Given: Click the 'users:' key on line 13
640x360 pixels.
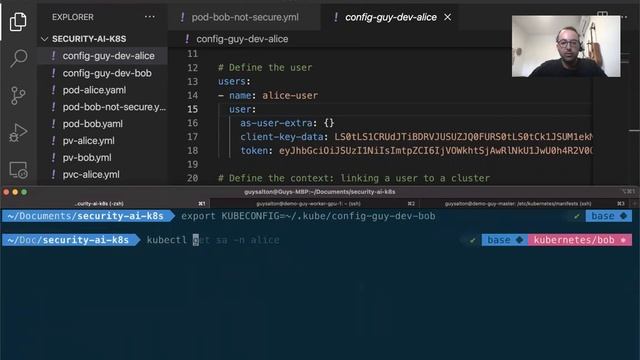Looking at the screenshot, I should click(234, 81).
